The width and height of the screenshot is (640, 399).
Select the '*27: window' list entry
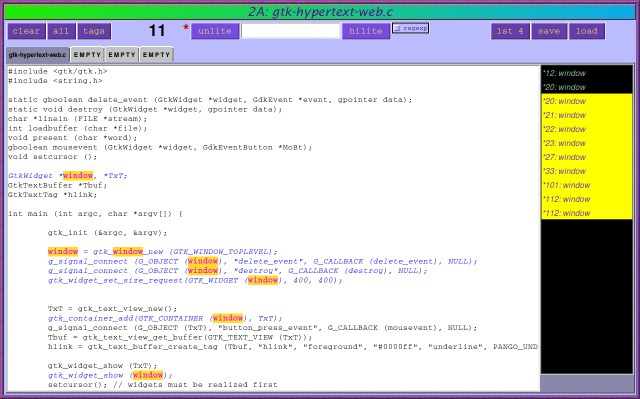(587, 157)
